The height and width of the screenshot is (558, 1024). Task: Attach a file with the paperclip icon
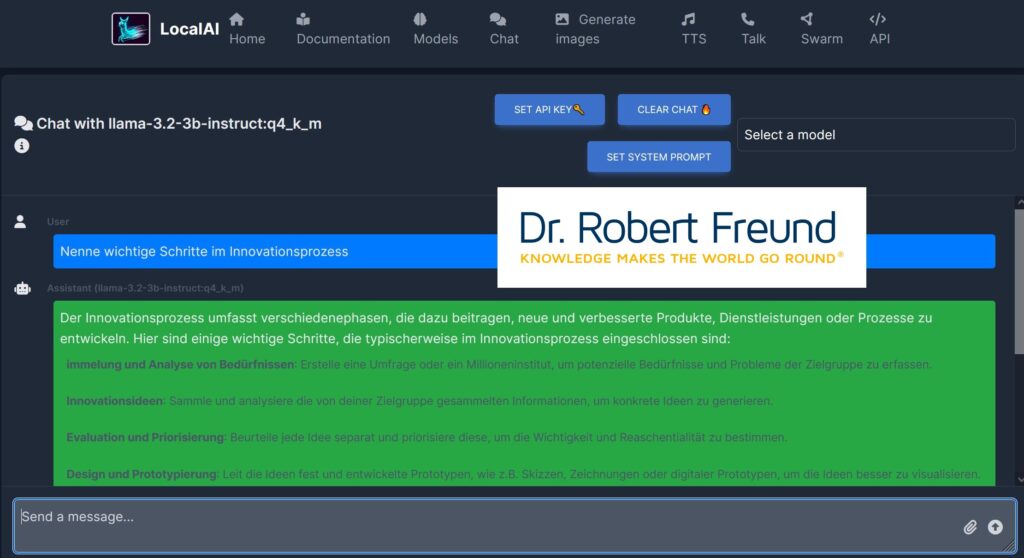pos(969,527)
